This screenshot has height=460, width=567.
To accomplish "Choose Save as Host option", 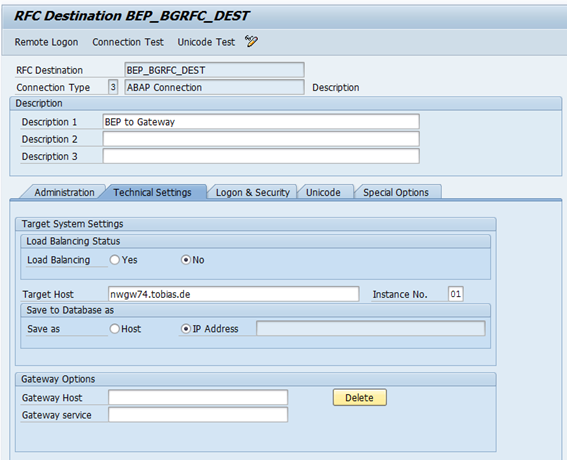I will [115, 329].
